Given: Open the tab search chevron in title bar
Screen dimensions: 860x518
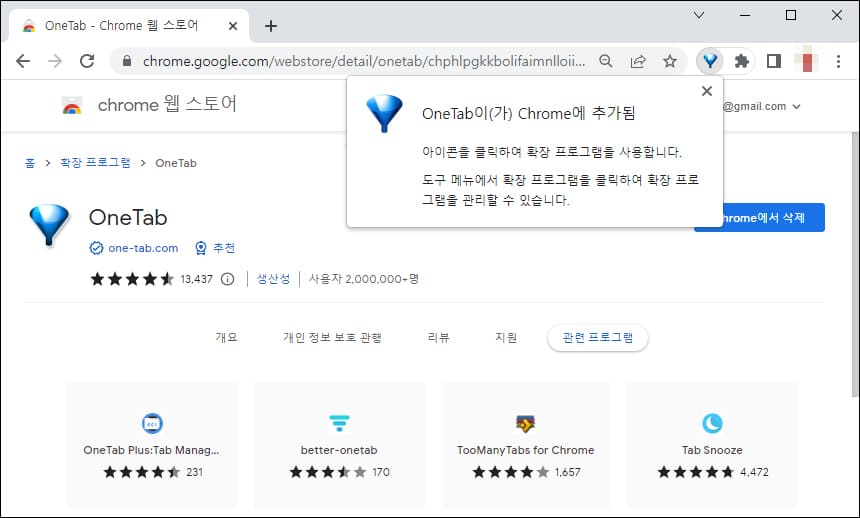Looking at the screenshot, I should (699, 15).
